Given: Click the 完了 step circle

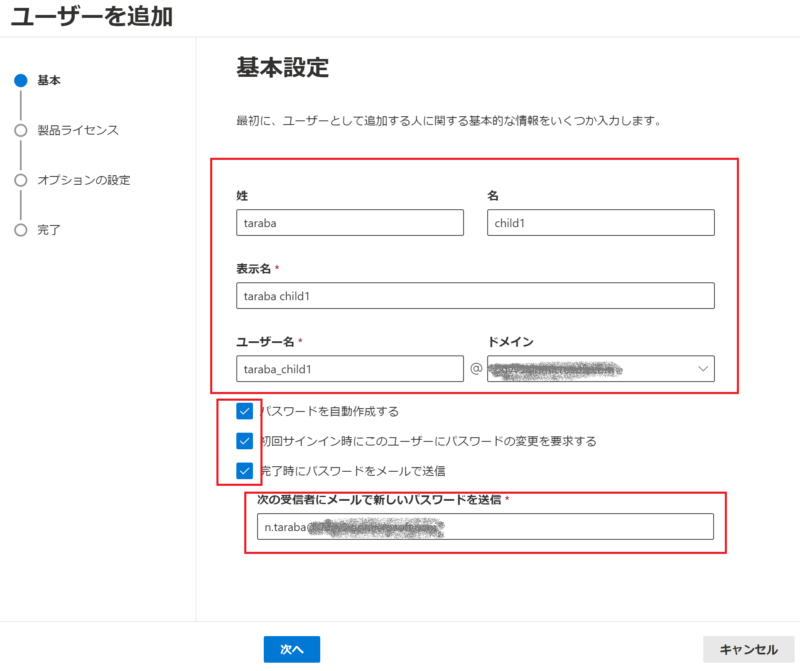Looking at the screenshot, I should 20,230.
